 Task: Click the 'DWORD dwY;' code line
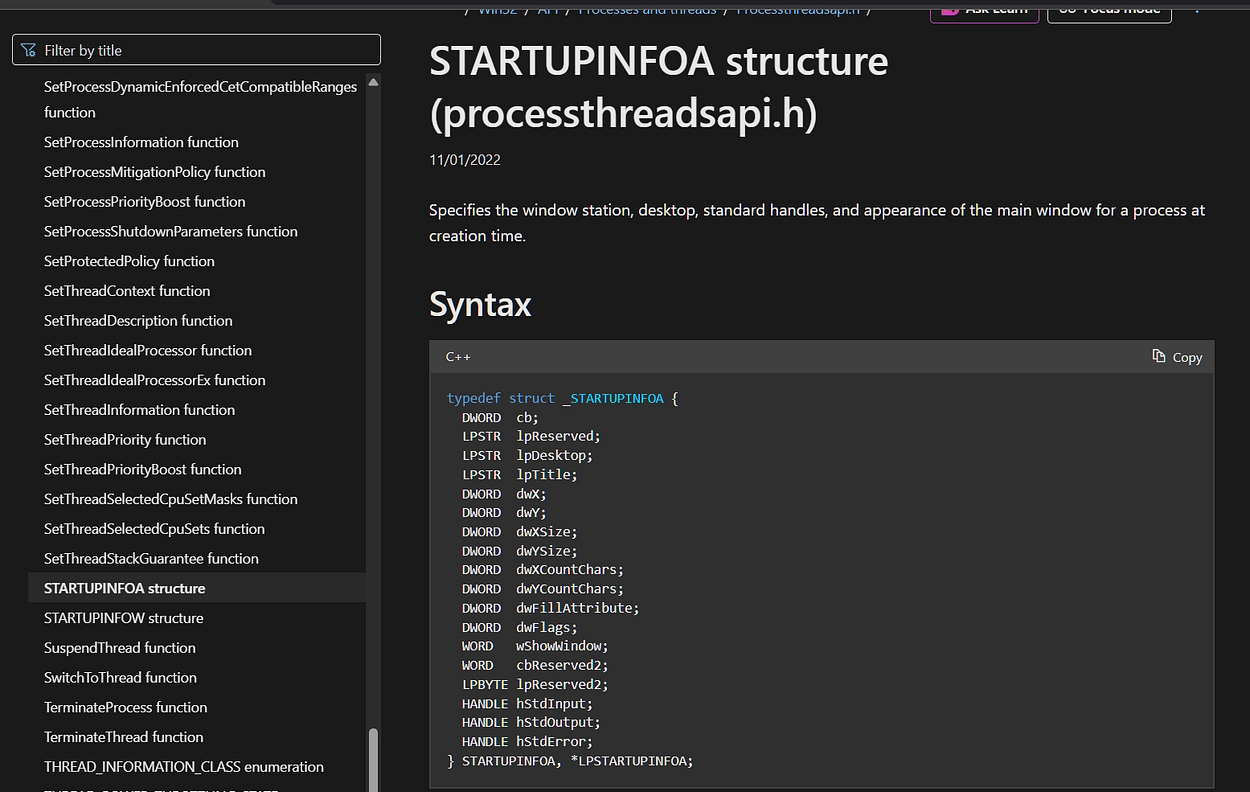pyautogui.click(x=504, y=513)
